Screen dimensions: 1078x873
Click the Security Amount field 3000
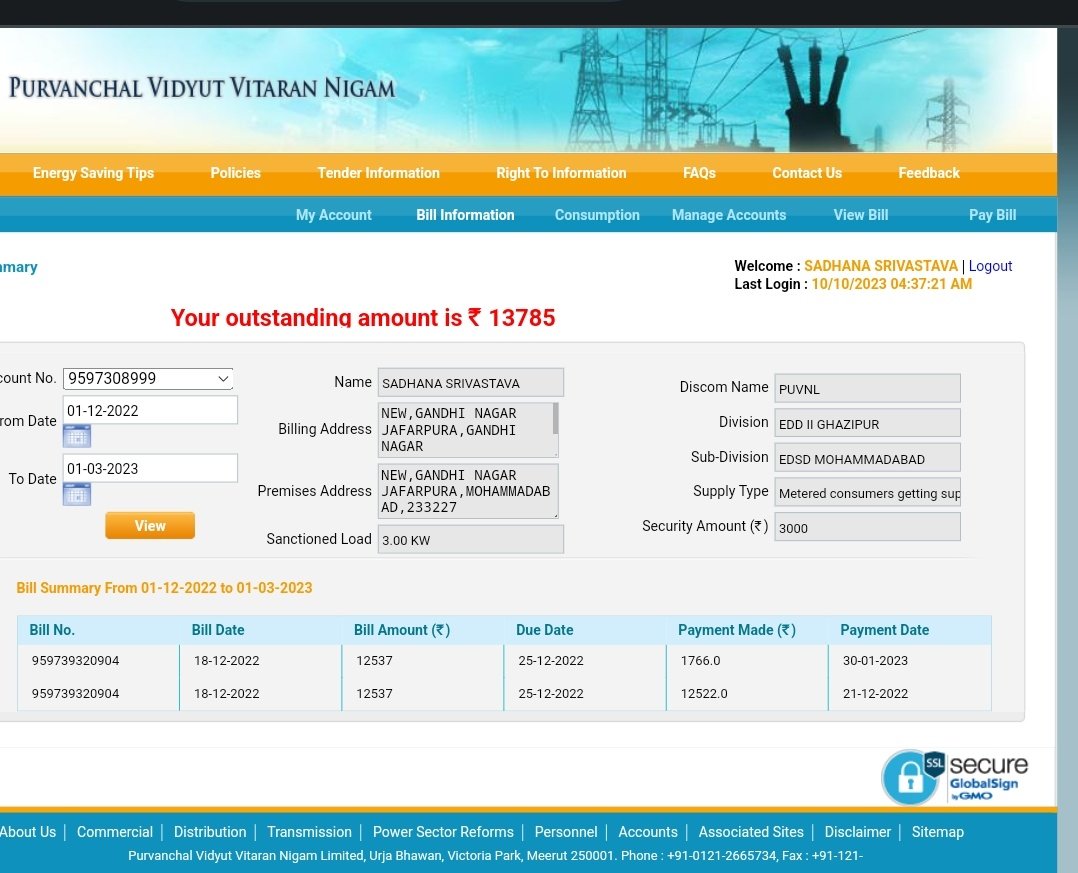click(x=867, y=527)
